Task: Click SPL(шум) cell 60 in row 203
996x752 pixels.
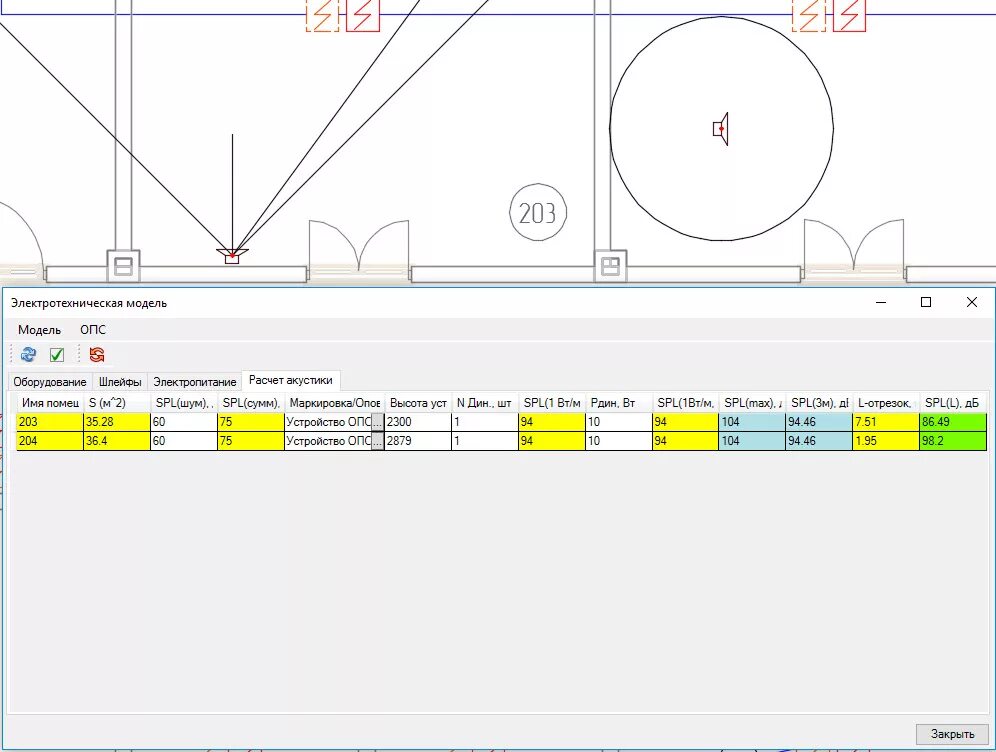Action: pos(184,422)
